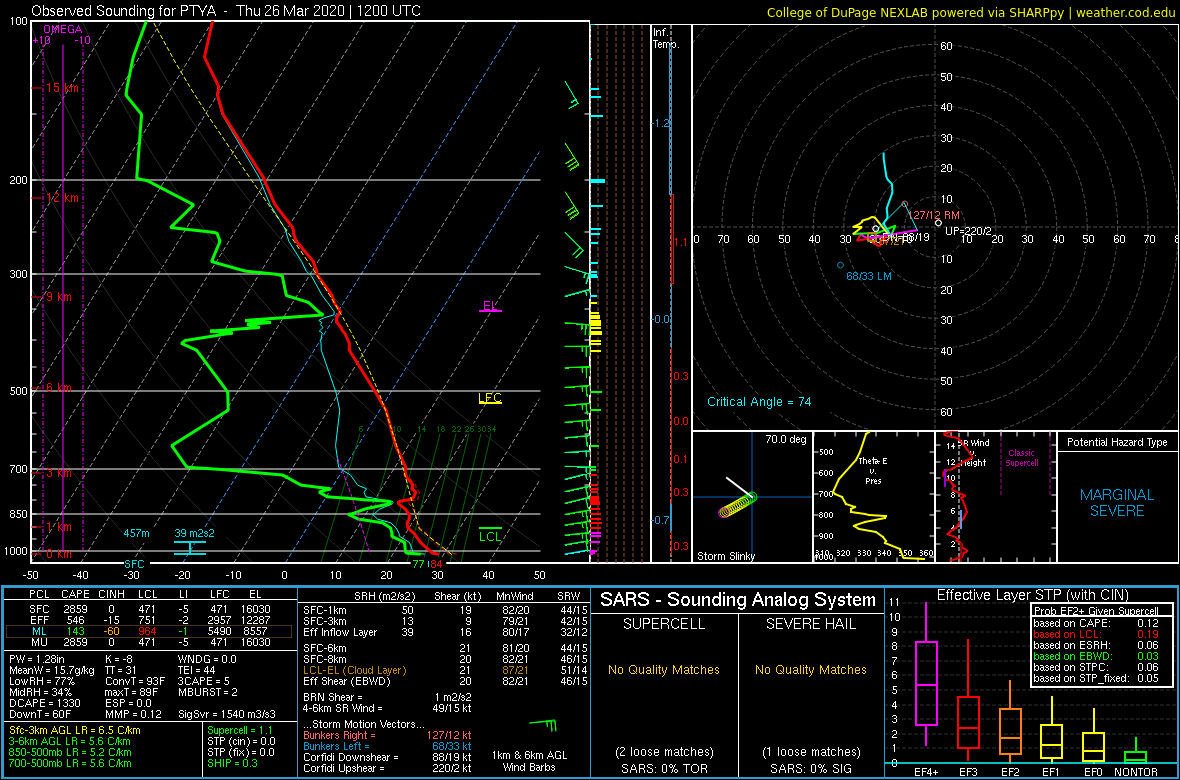Viewport: 1180px width, 780px height.
Task: Select the highlighted ML parcel row
Action: pyautogui.click(x=150, y=634)
